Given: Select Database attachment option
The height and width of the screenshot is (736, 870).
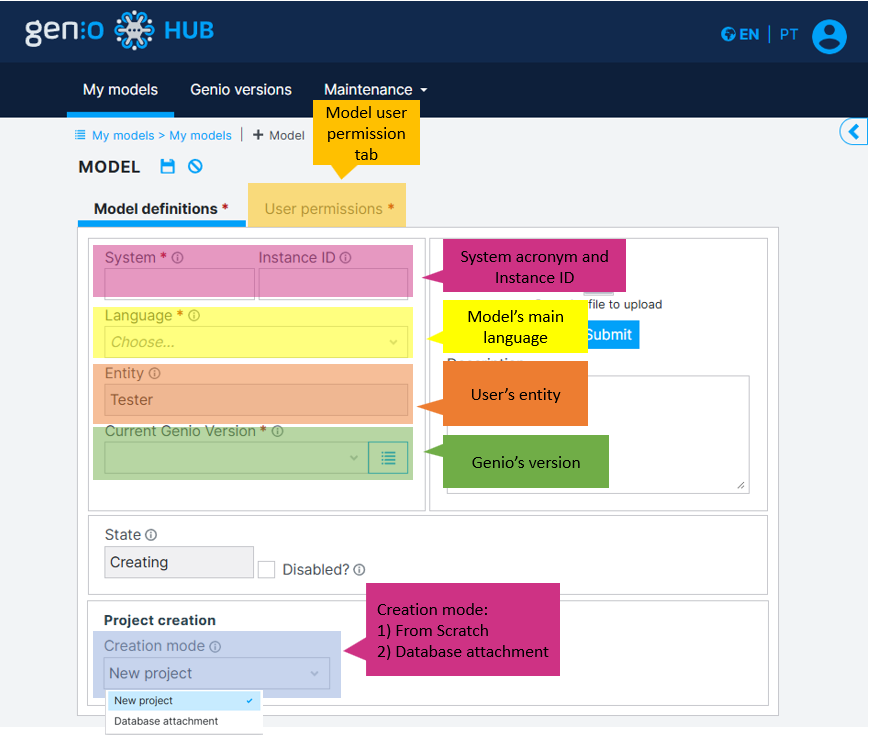Looking at the screenshot, I should click(184, 721).
